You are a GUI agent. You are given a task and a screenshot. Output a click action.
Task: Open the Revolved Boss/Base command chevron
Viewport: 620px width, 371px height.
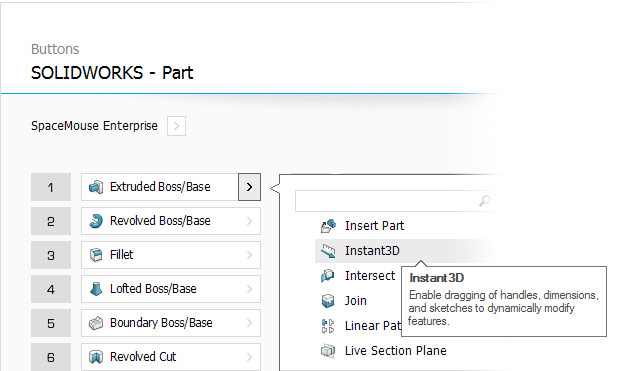249,221
